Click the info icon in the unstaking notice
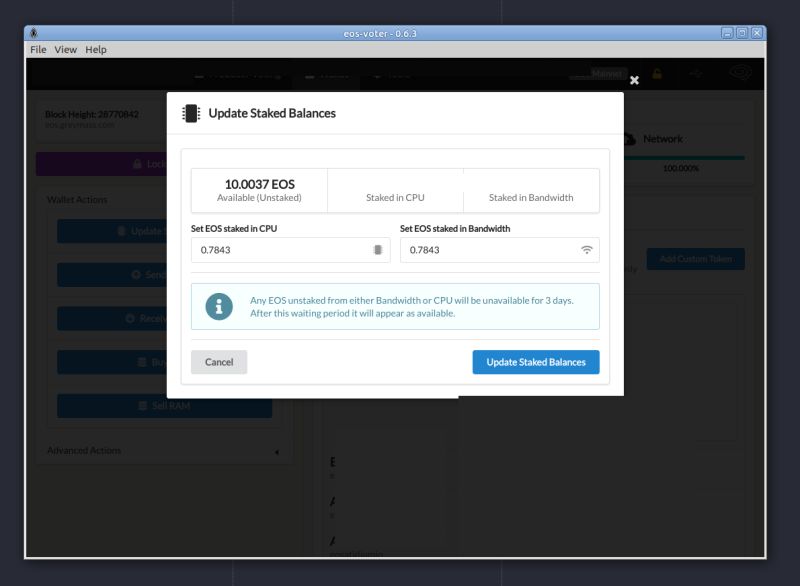 point(219,305)
